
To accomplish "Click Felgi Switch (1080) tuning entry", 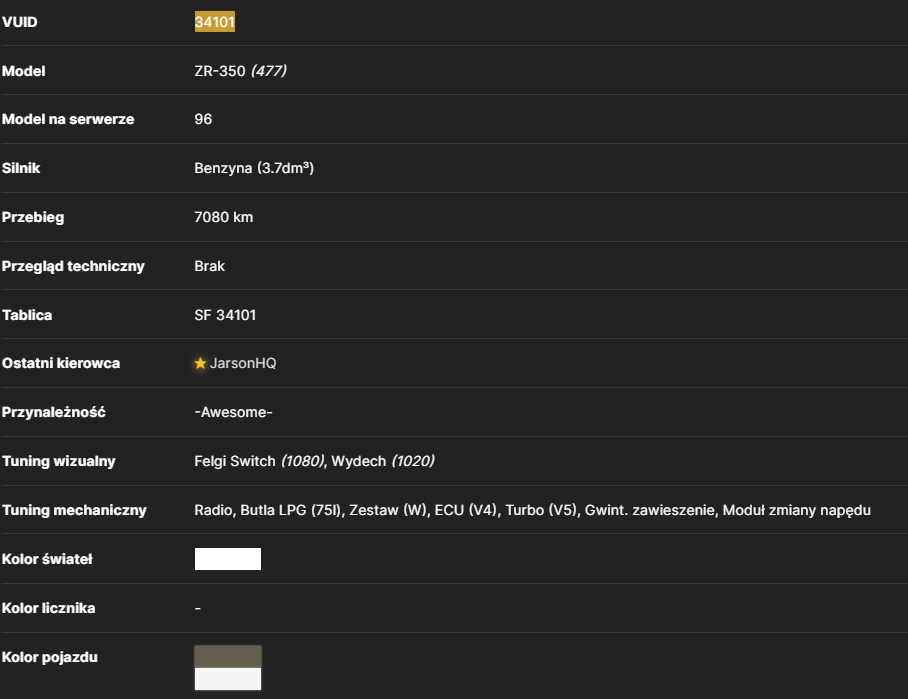I will (x=259, y=461).
